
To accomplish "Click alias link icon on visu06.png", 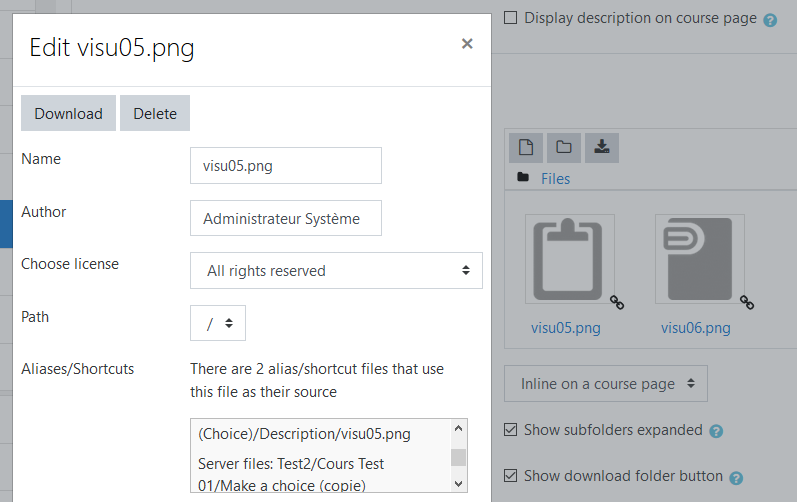I will [747, 302].
